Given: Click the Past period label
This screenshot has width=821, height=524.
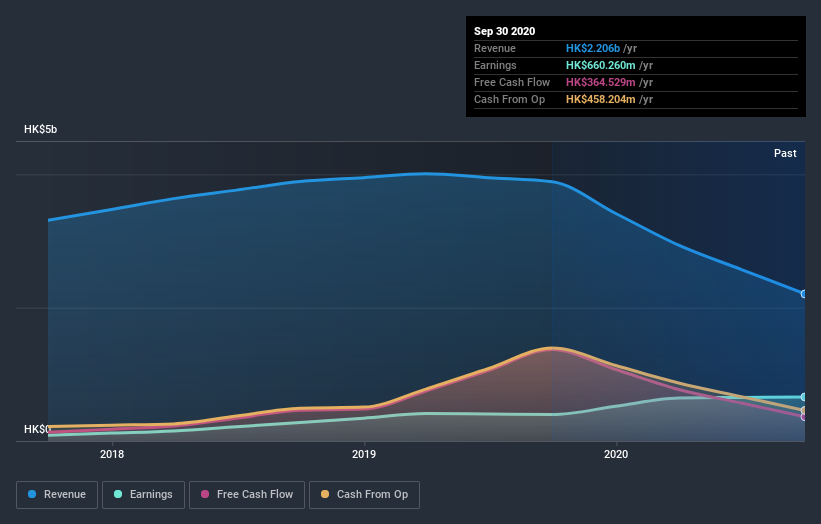Looking at the screenshot, I should [x=785, y=153].
